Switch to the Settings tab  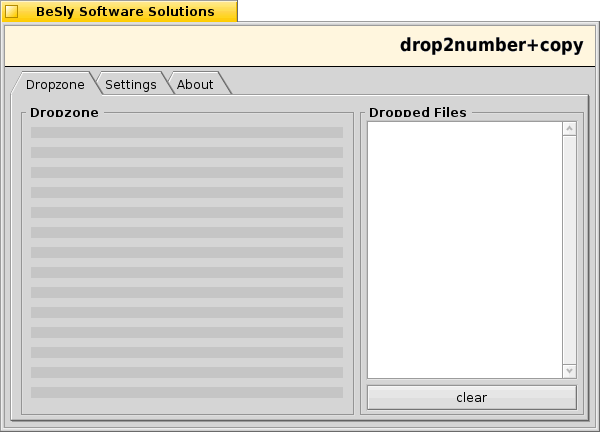(x=130, y=84)
